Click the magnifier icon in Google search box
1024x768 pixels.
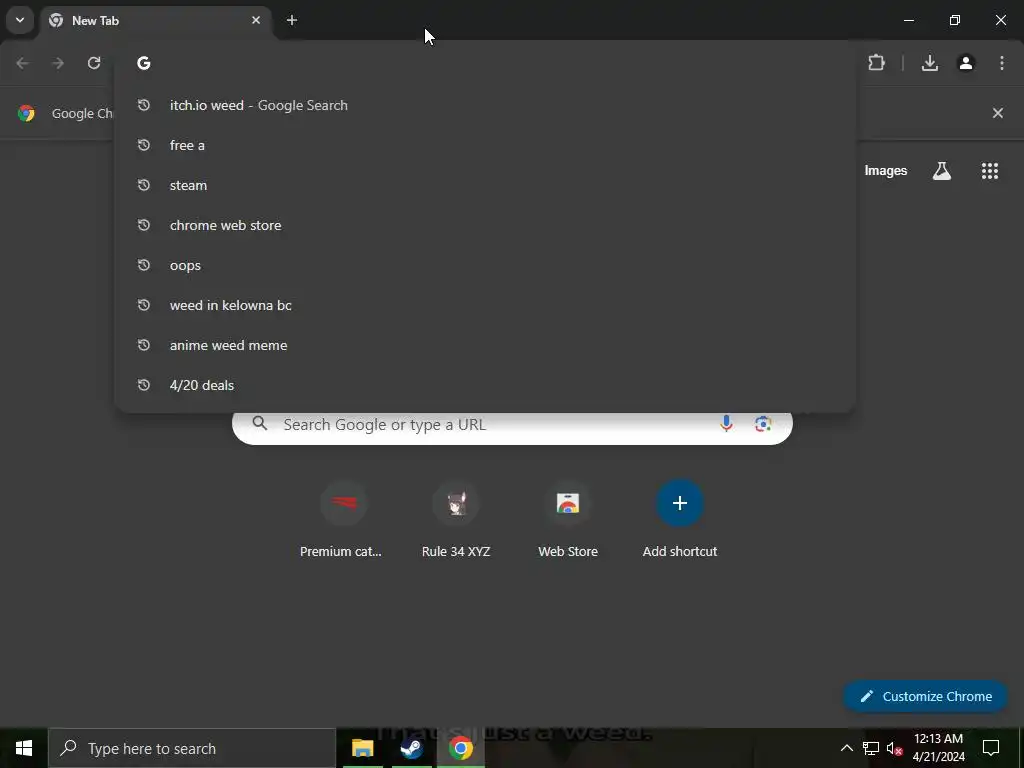(x=260, y=424)
